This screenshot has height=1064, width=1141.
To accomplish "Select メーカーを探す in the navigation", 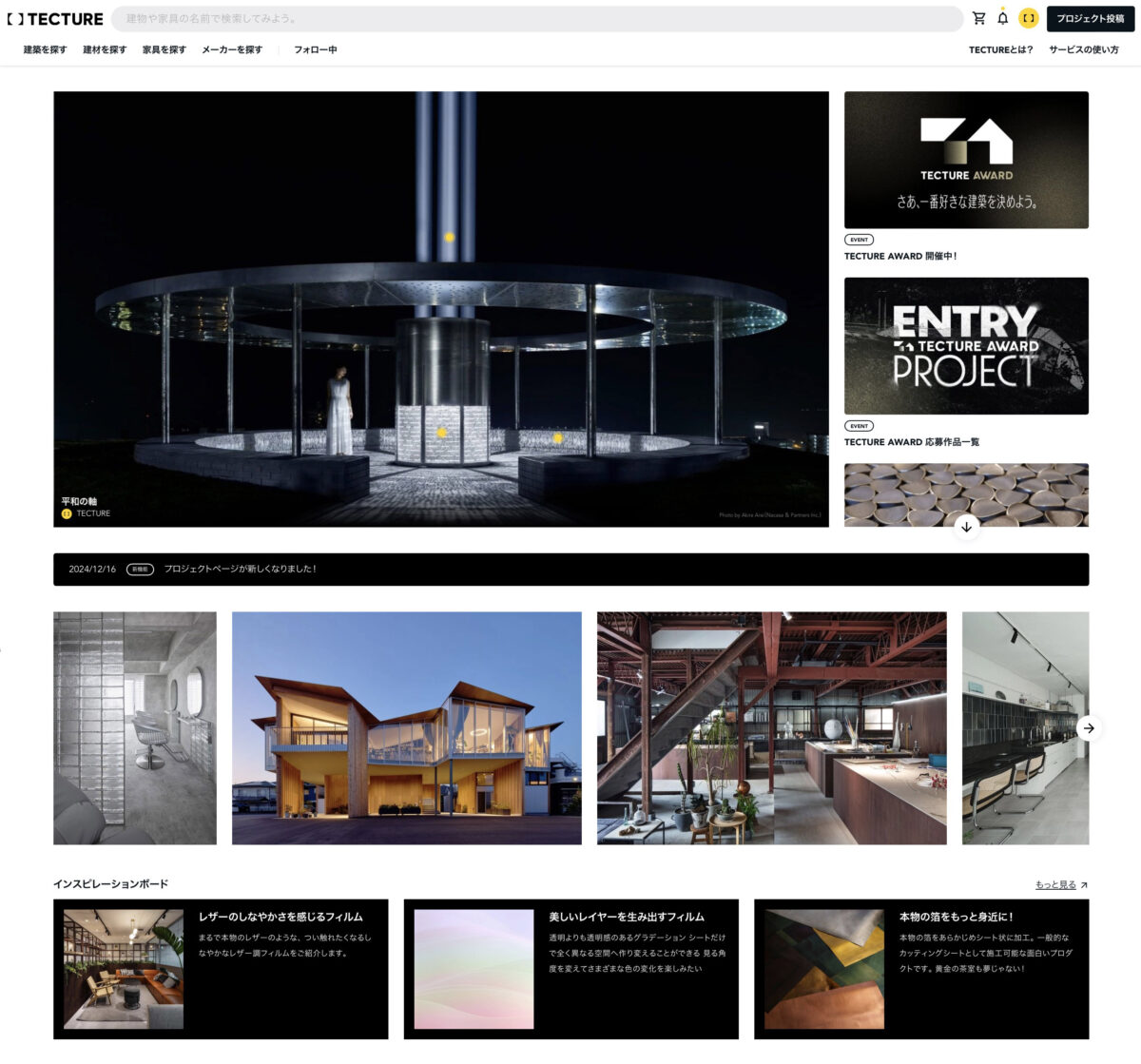I will pos(234,49).
